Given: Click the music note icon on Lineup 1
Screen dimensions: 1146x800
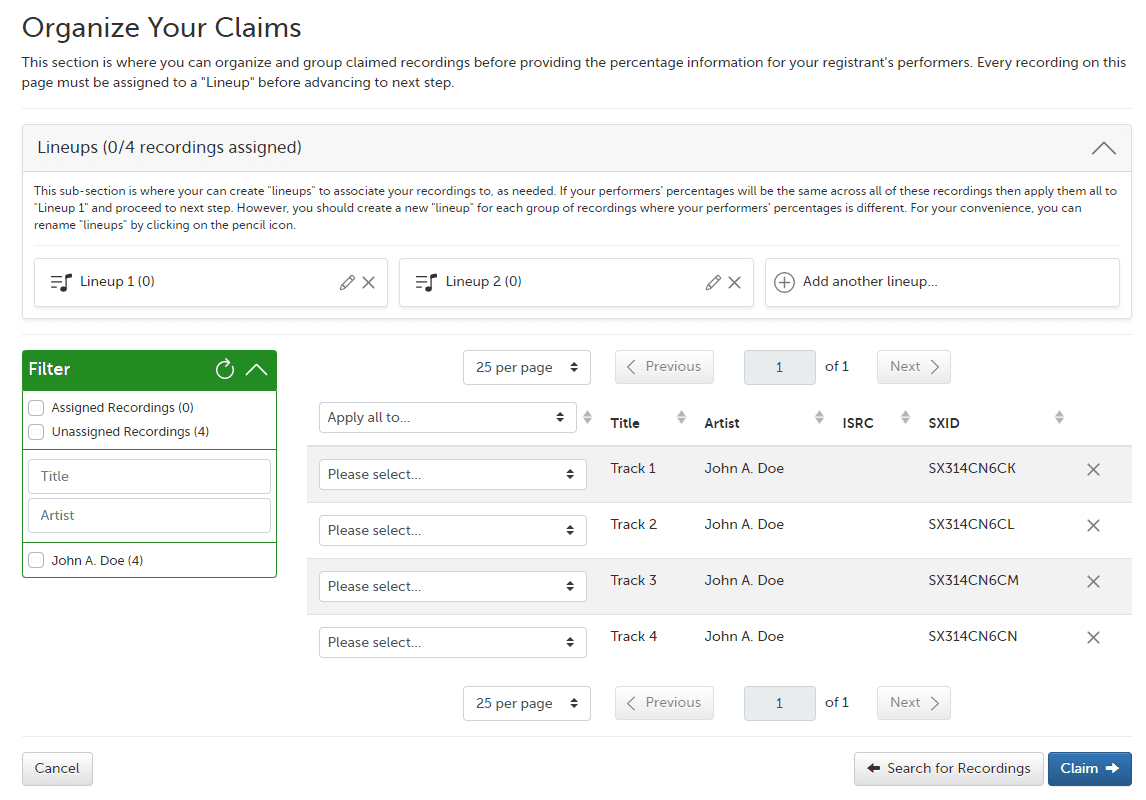Looking at the screenshot, I should [x=58, y=282].
